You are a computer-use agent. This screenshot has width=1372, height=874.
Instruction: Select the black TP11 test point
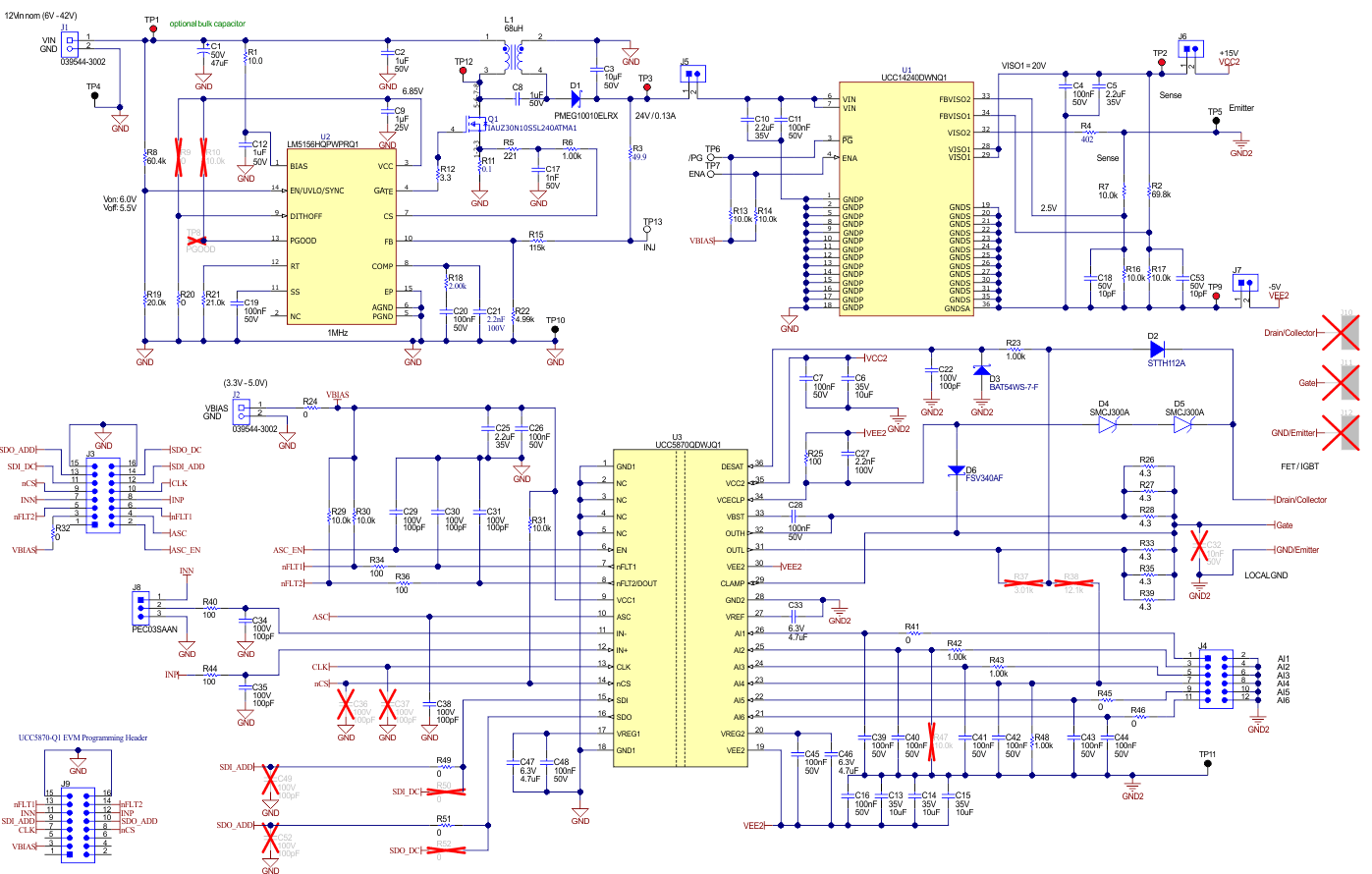[1208, 764]
